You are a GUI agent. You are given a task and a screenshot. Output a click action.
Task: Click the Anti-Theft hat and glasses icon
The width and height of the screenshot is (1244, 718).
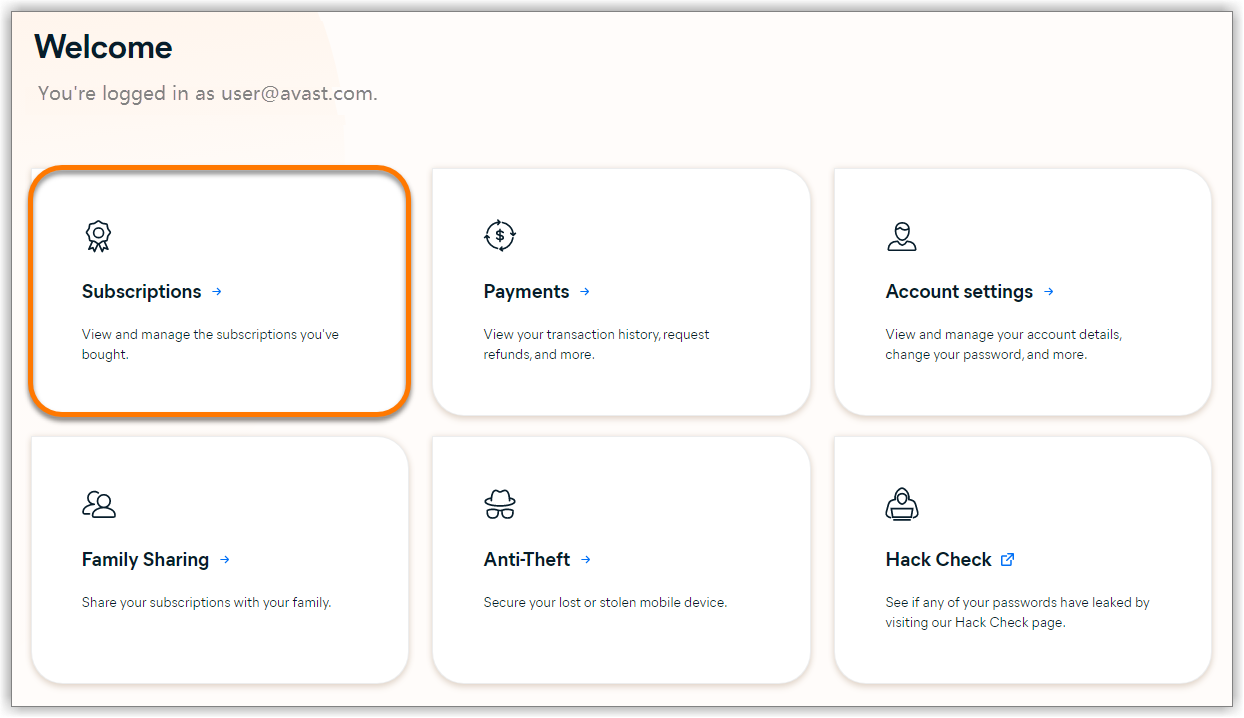tap(500, 504)
